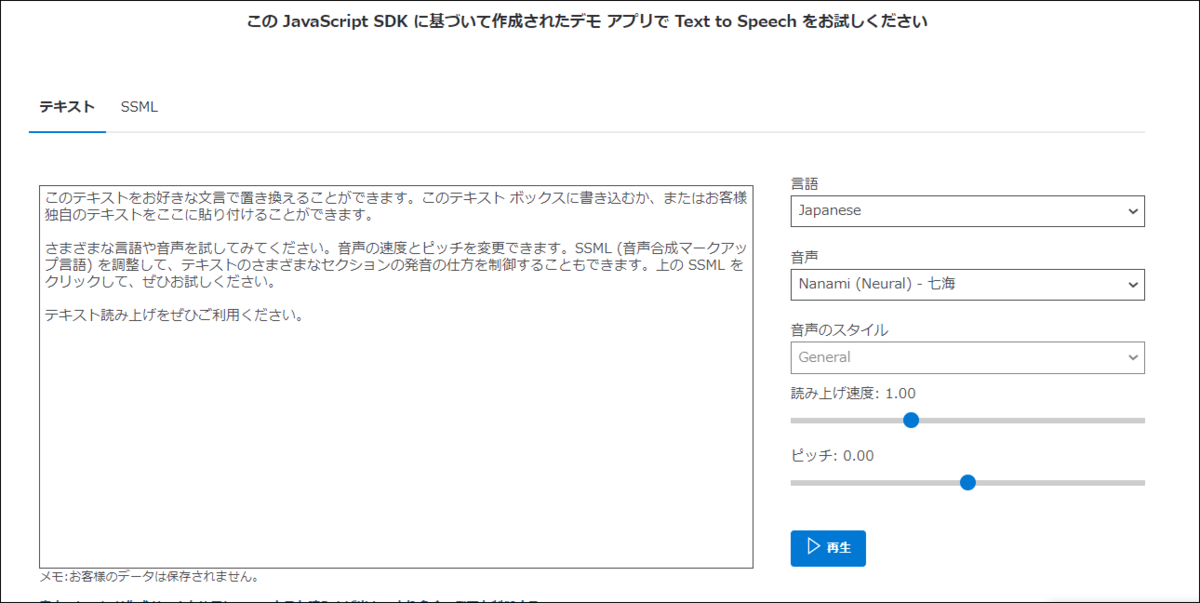Click the ピッチ slider track
Viewport: 1200px width, 603px height.
click(1080, 482)
